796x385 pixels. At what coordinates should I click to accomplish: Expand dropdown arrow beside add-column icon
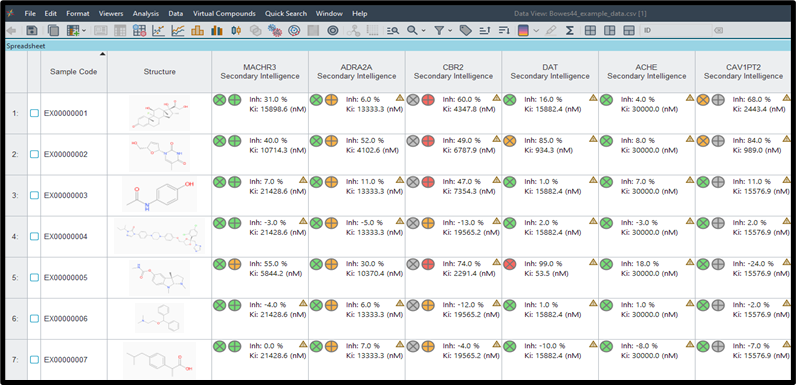[x=84, y=31]
